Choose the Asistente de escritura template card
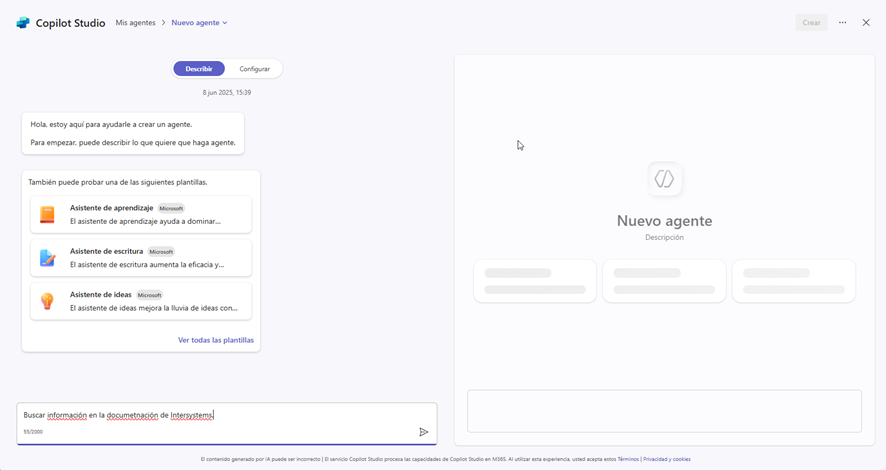Screen dimensions: 886x470 coord(150,258)
